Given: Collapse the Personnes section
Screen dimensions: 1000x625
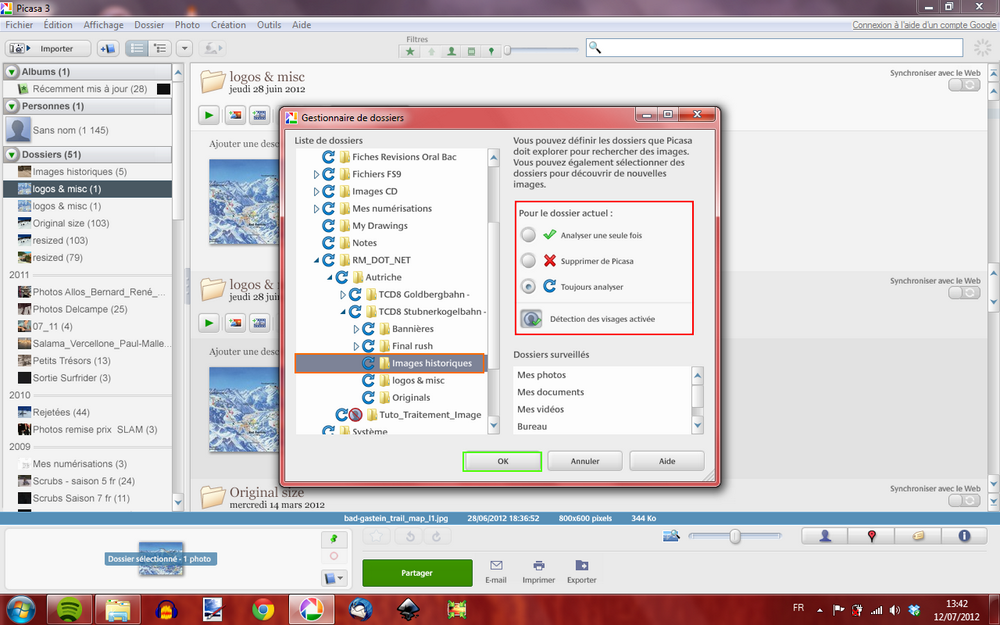Looking at the screenshot, I should 12,107.
